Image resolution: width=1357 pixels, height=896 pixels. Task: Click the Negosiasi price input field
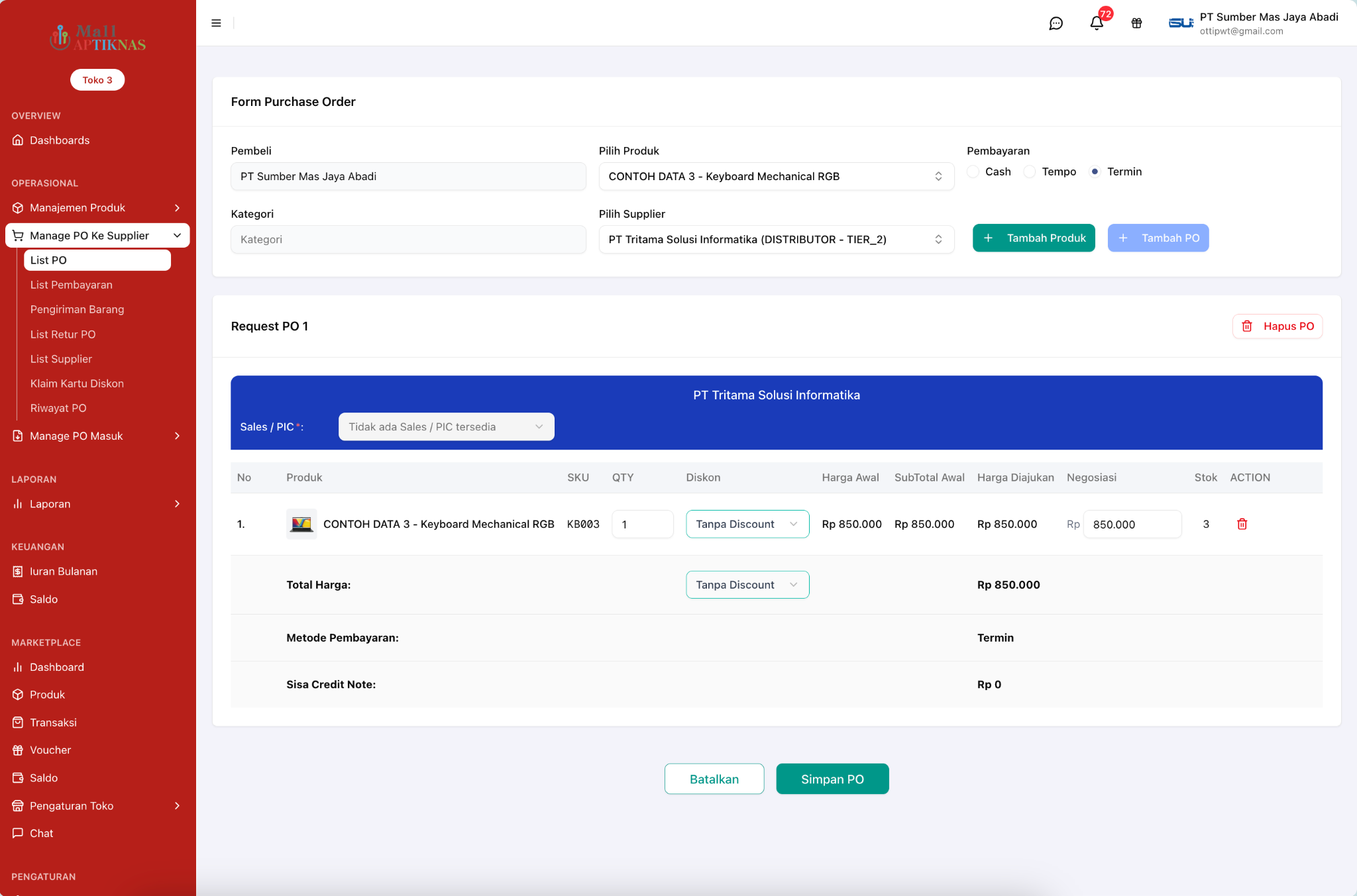tap(1132, 524)
